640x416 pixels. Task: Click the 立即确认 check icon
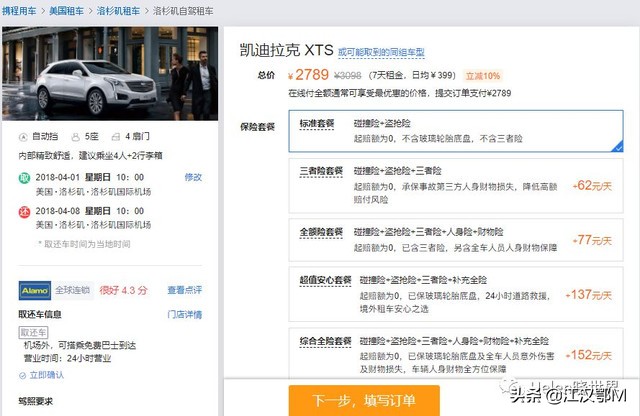pyautogui.click(x=22, y=376)
